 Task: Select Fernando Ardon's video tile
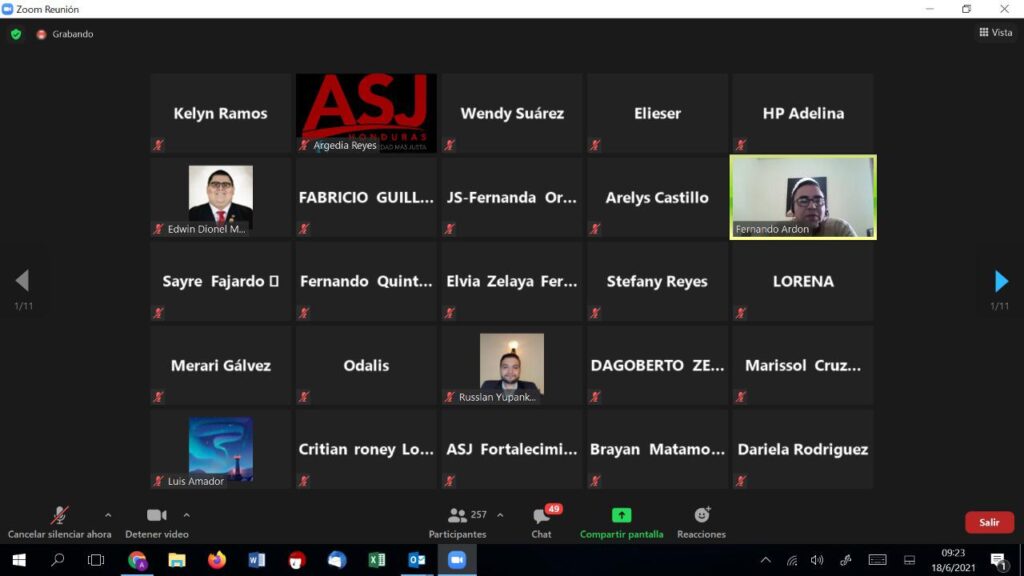point(803,197)
